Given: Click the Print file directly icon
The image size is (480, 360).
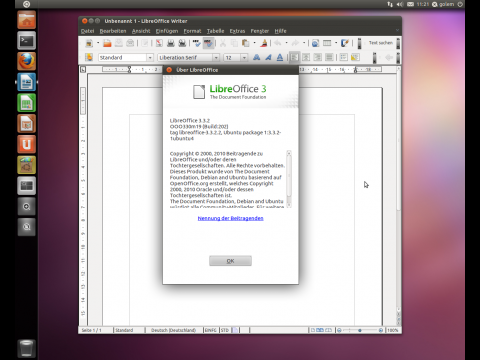Looking at the screenshot, I should coord(171,43).
